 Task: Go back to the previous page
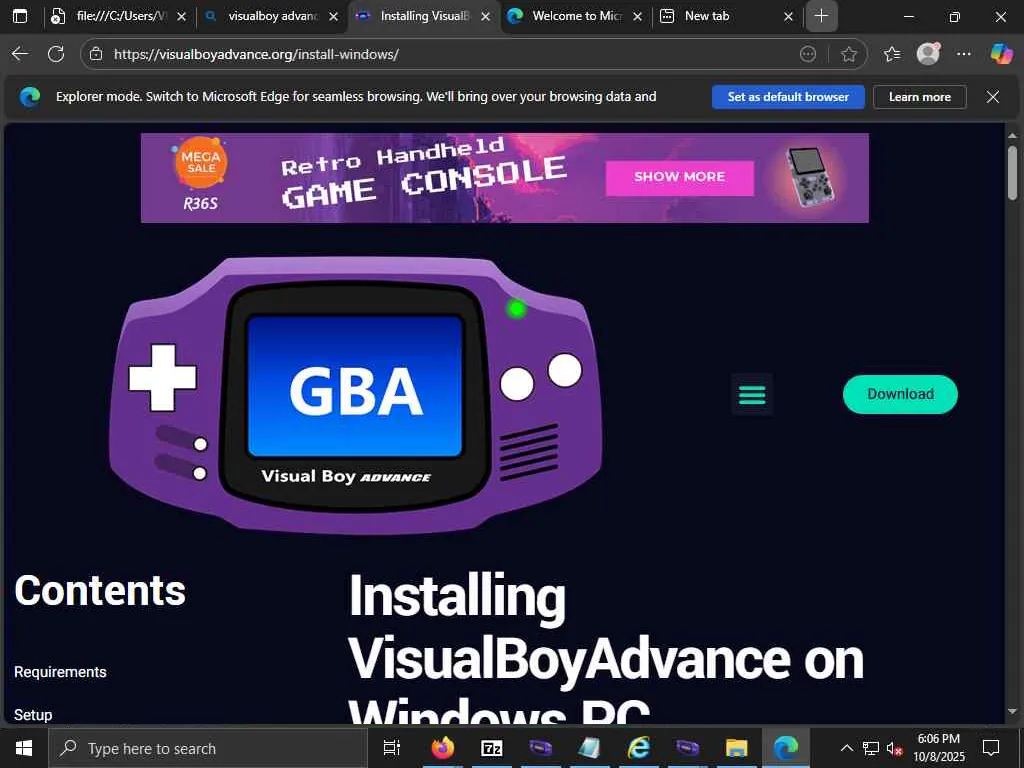(20, 54)
